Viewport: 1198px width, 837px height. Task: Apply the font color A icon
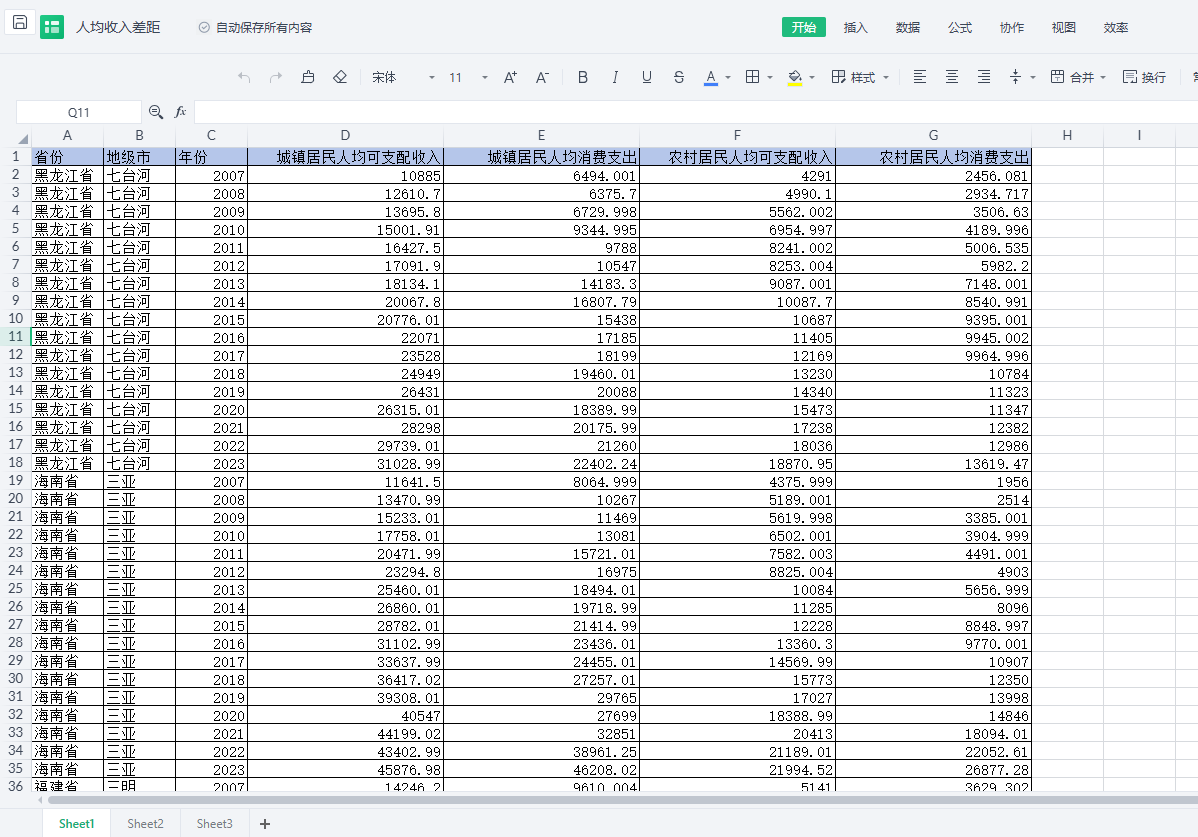pyautogui.click(x=711, y=77)
